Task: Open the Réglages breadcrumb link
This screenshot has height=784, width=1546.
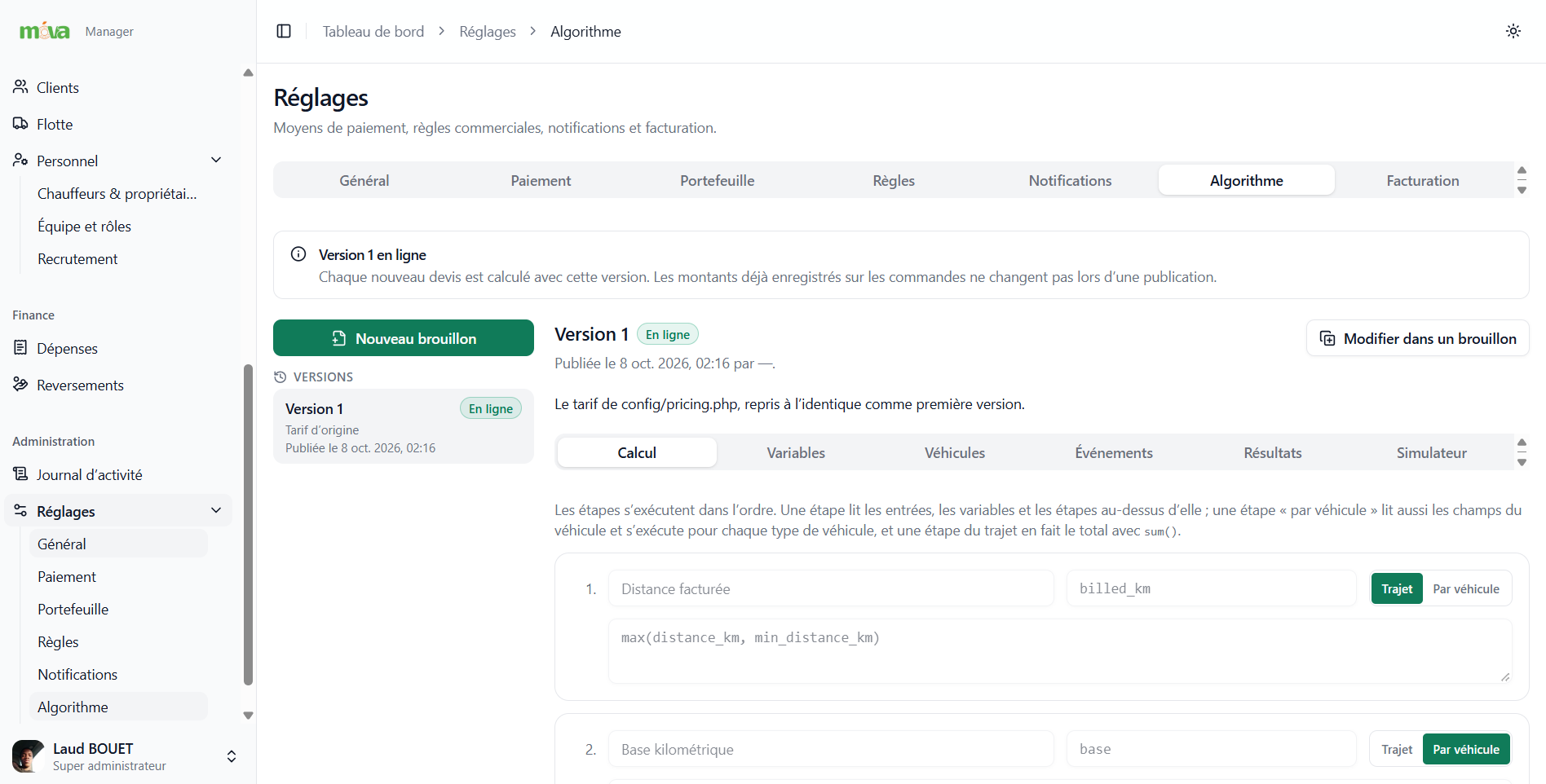Action: click(488, 31)
